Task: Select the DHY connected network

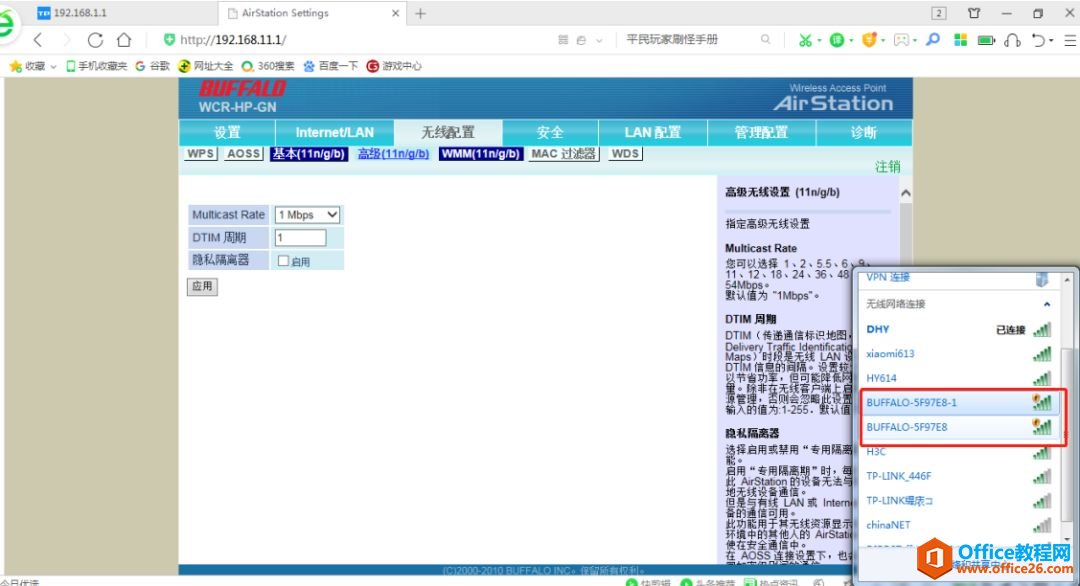Action: (x=959, y=330)
